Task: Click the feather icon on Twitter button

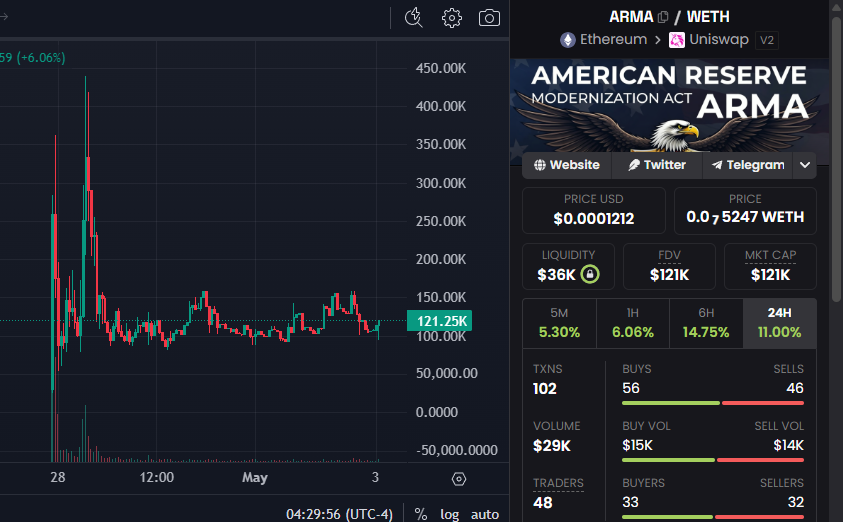Action: [634, 165]
